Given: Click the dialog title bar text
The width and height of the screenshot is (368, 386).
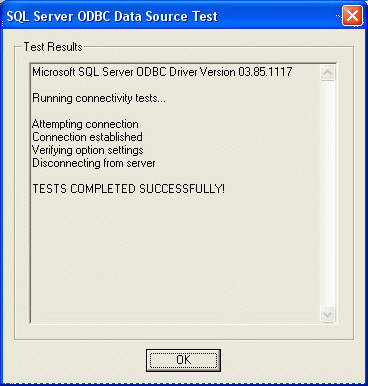Looking at the screenshot, I should point(112,16).
